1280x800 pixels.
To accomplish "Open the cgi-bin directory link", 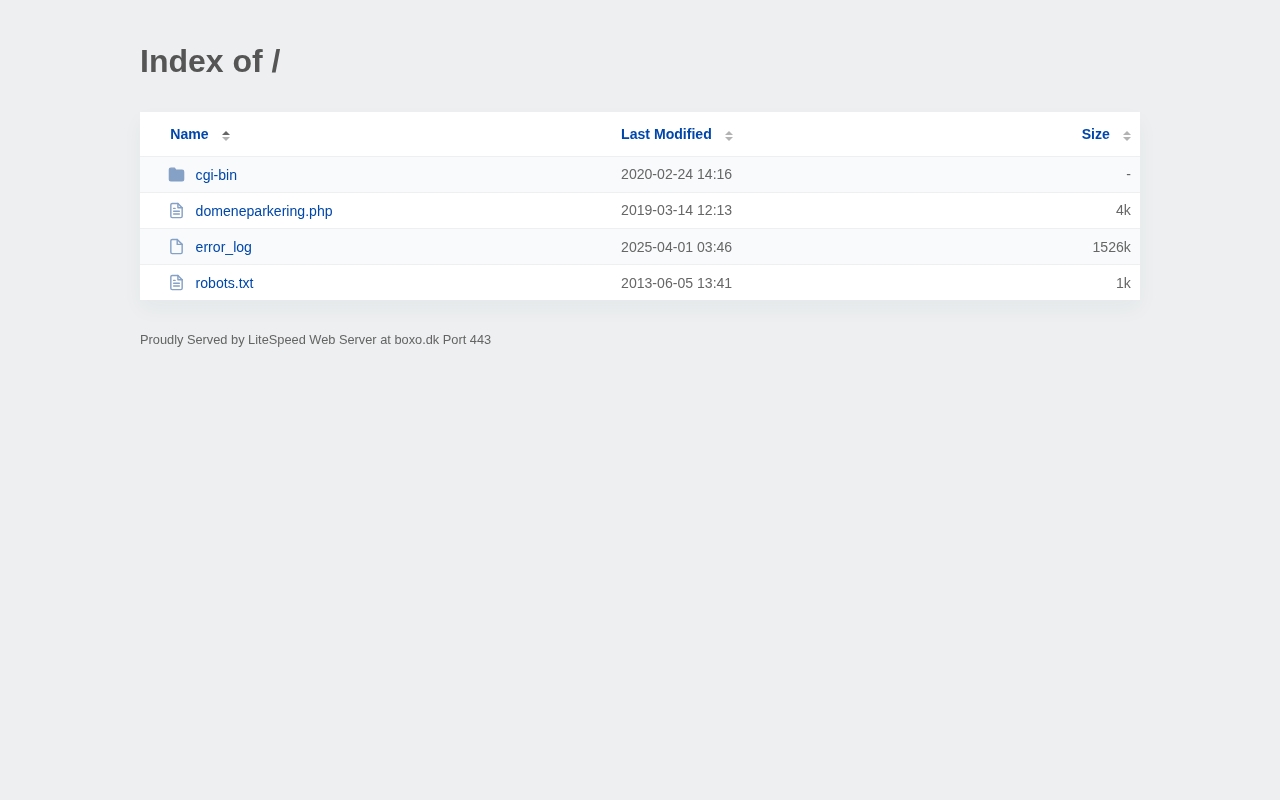I will point(216,175).
